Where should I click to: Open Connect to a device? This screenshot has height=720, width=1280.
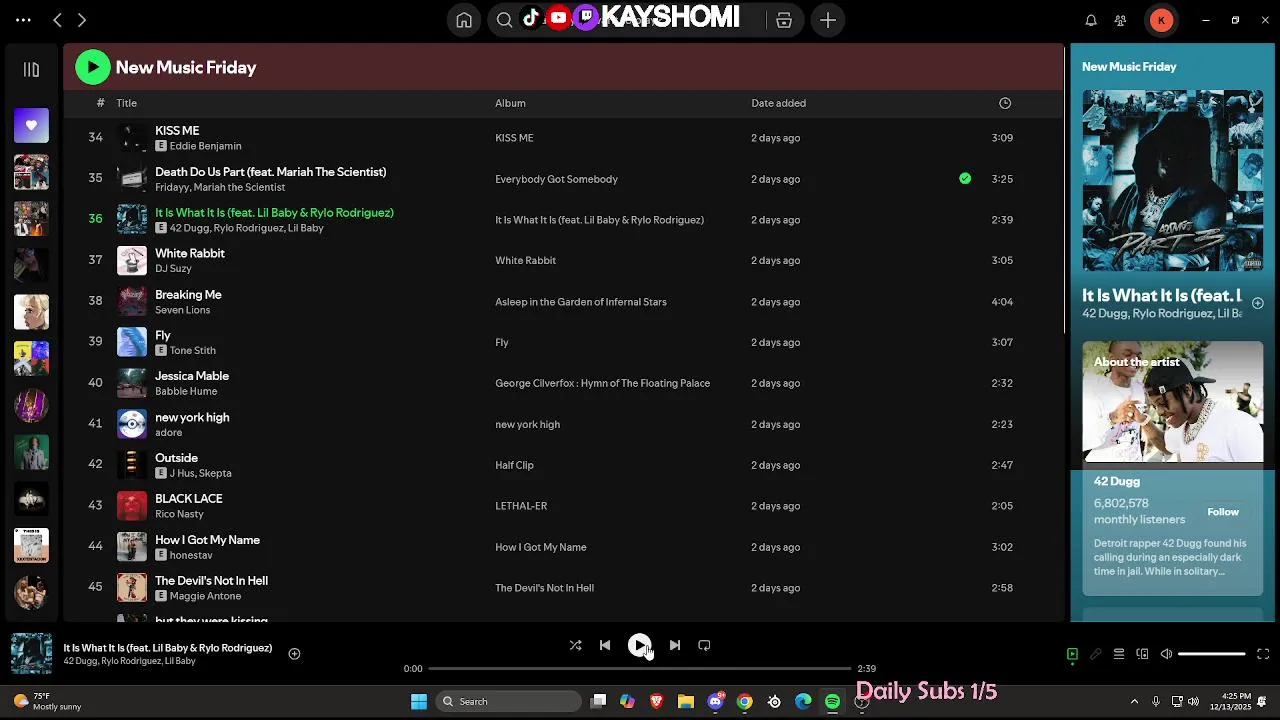tap(1143, 654)
